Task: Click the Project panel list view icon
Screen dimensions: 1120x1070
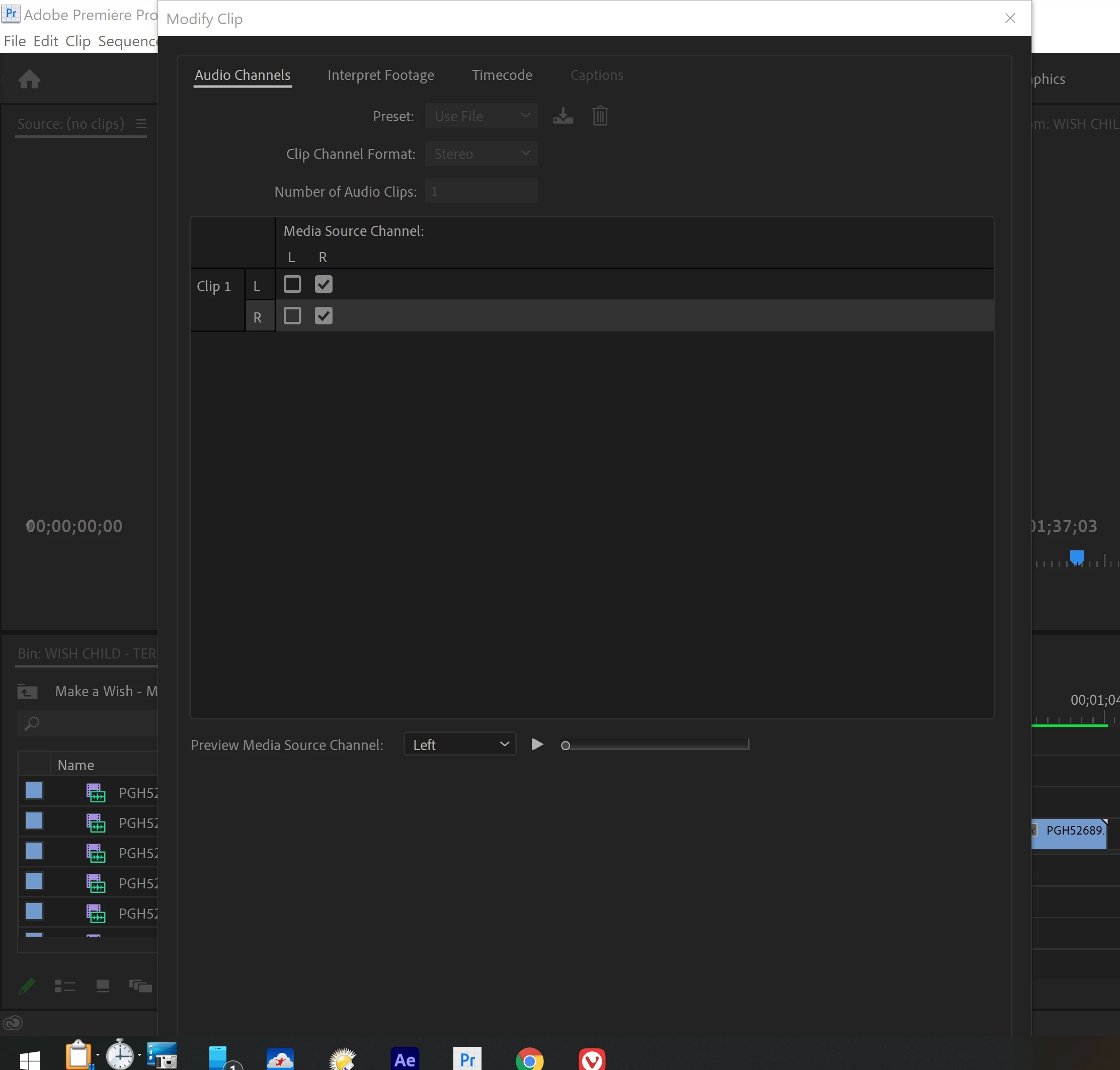Action: click(64, 985)
